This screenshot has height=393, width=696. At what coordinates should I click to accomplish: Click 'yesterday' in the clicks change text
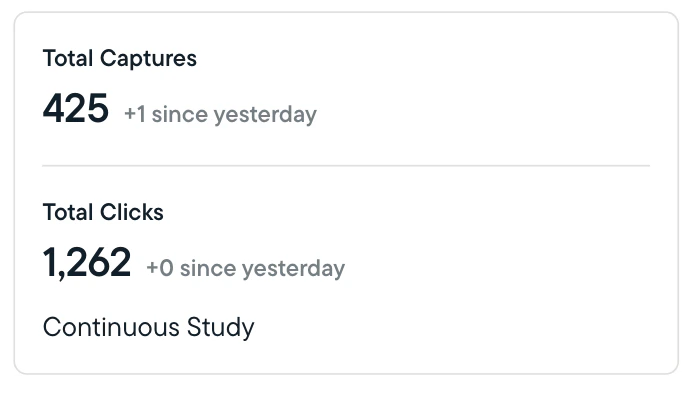pyautogui.click(x=293, y=269)
